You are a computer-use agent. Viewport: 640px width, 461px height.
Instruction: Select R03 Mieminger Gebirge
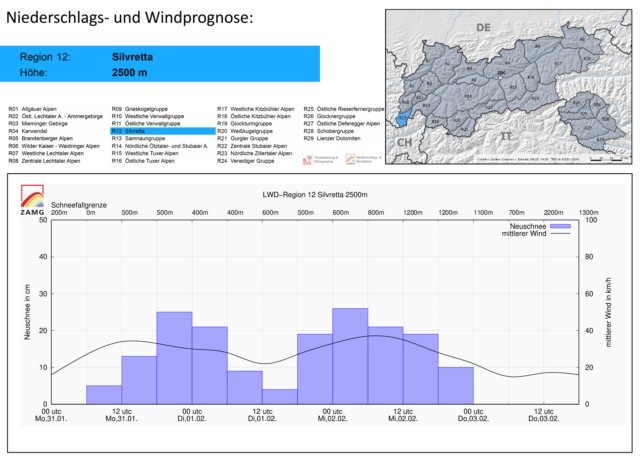pos(38,124)
